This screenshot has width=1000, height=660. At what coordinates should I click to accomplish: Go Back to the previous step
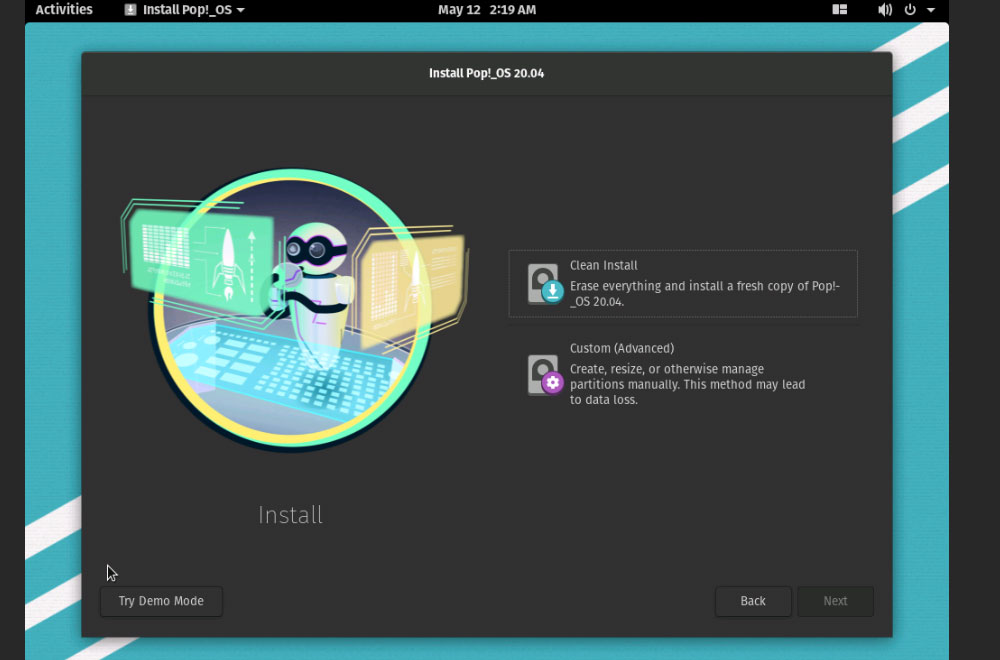click(x=753, y=601)
